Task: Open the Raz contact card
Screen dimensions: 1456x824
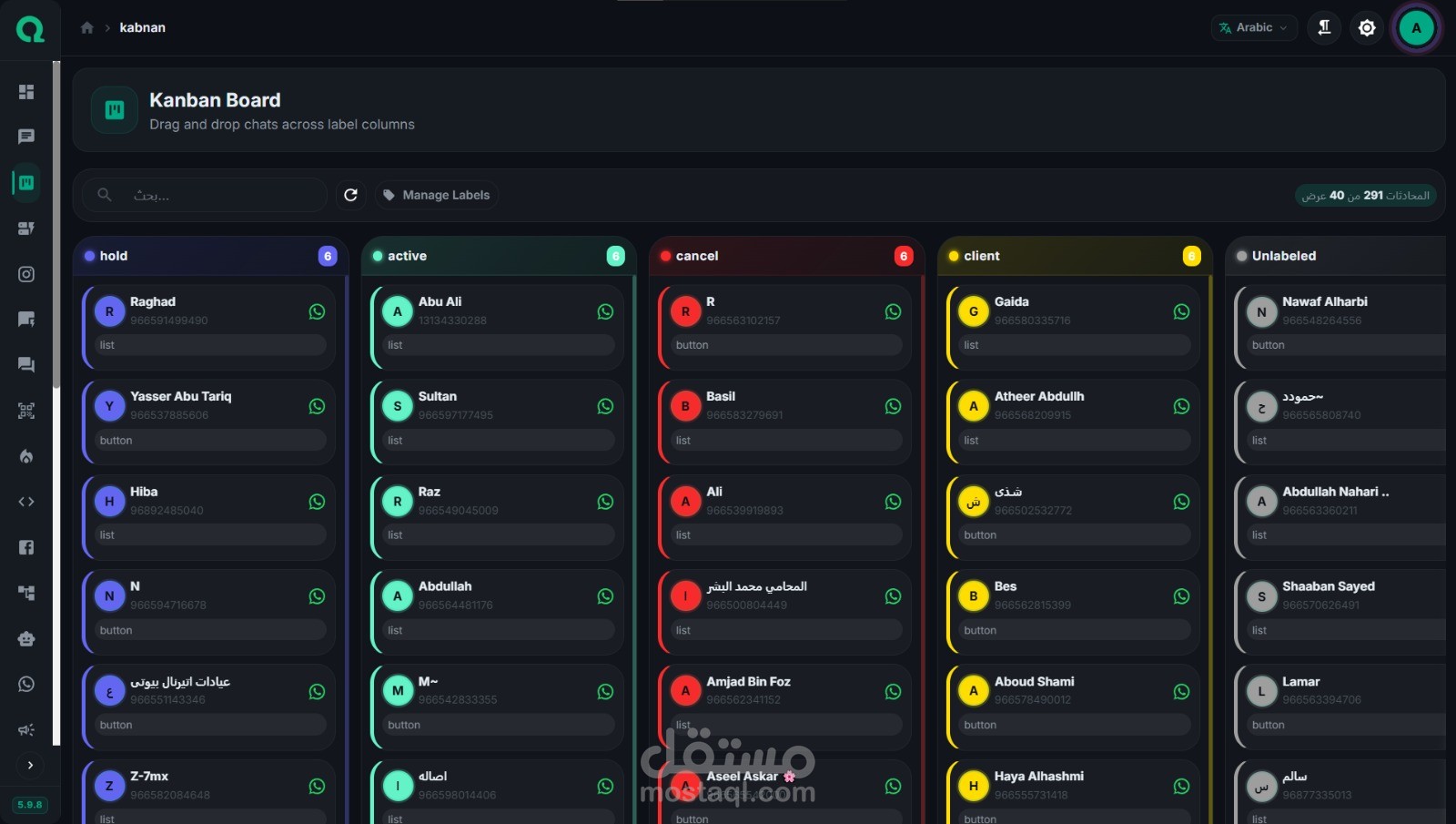Action: (498, 517)
